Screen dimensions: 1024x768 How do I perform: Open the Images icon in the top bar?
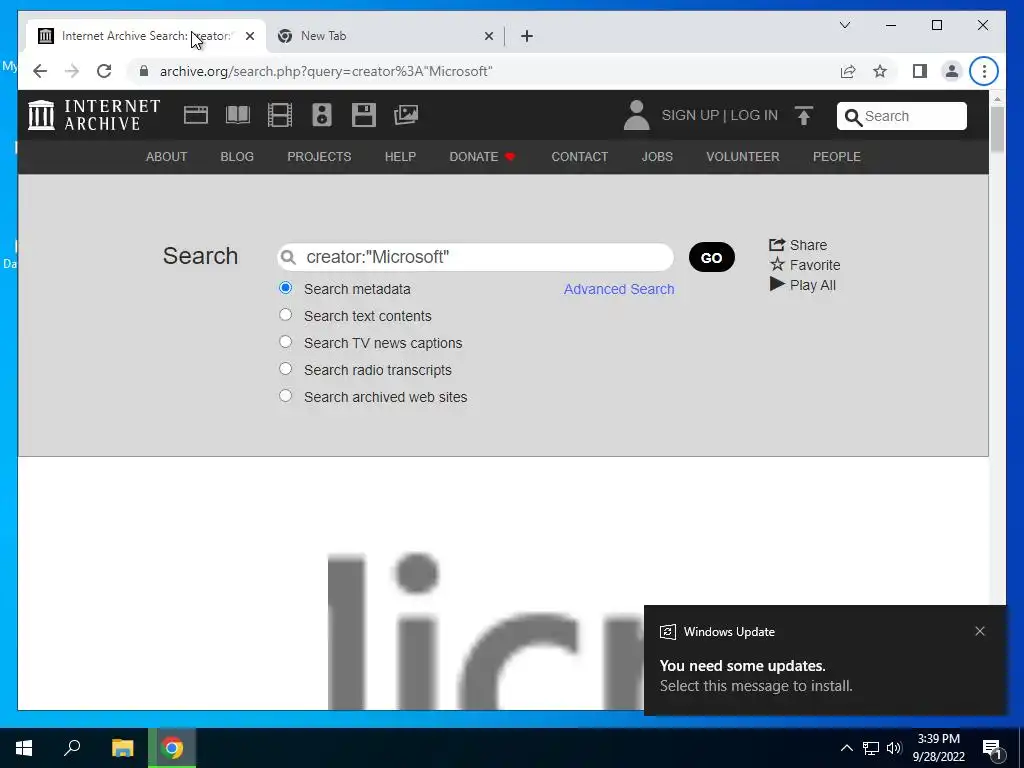click(406, 115)
